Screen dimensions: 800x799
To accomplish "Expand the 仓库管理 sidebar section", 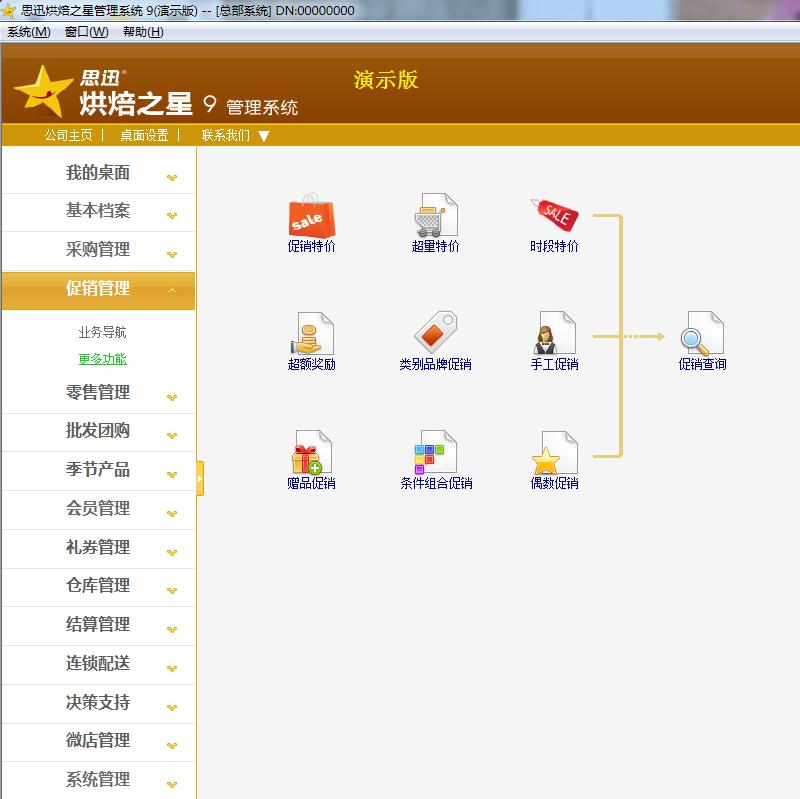I will point(98,586).
